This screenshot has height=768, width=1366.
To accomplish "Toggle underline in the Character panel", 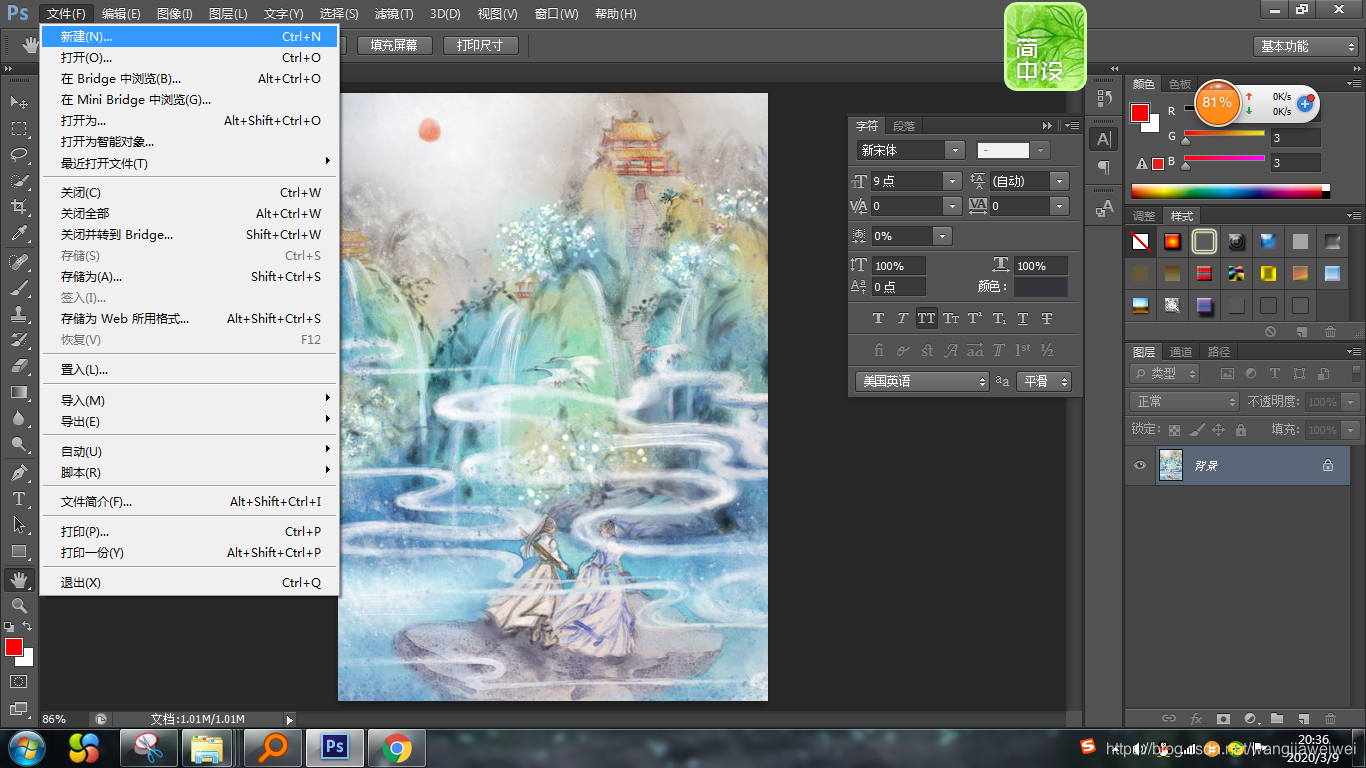I will tap(1023, 318).
